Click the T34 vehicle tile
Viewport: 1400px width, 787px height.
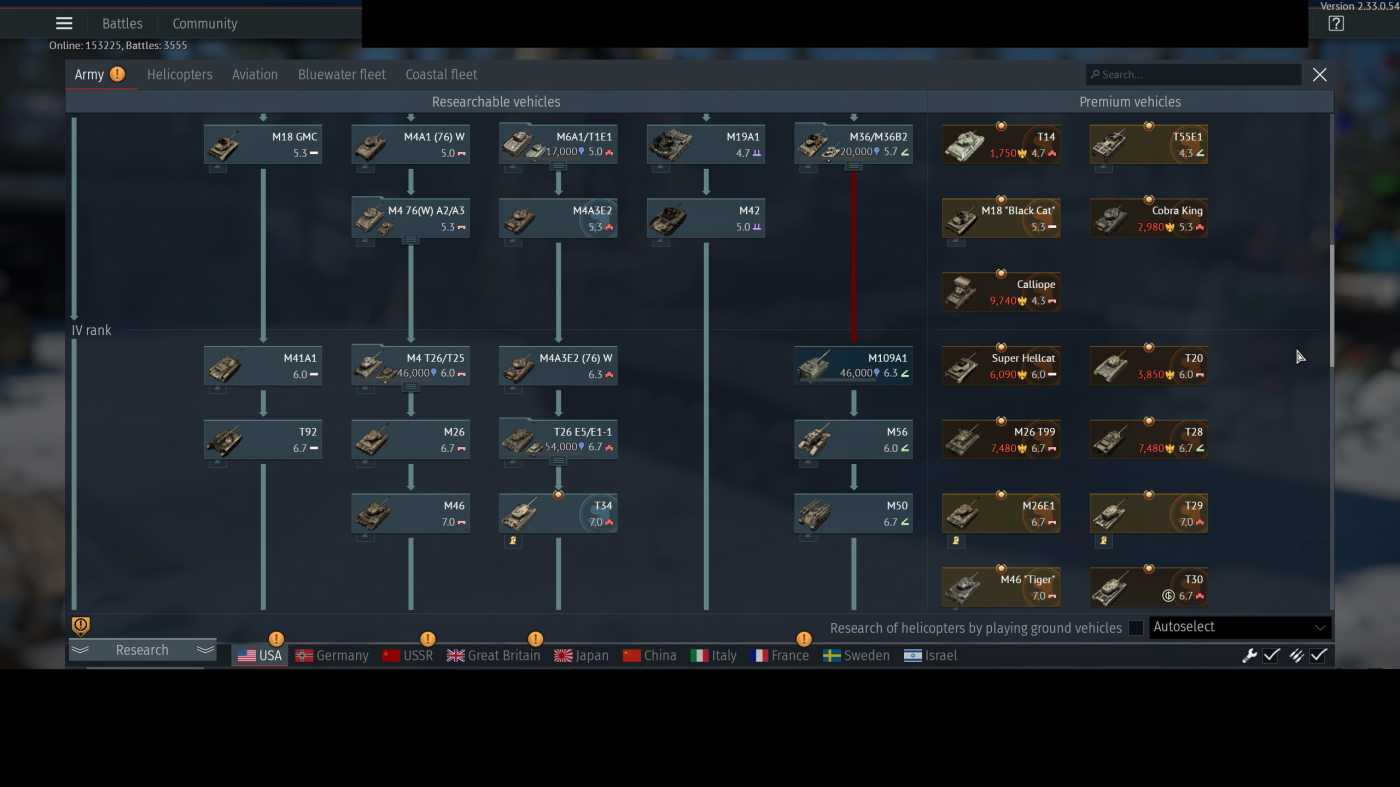point(558,514)
